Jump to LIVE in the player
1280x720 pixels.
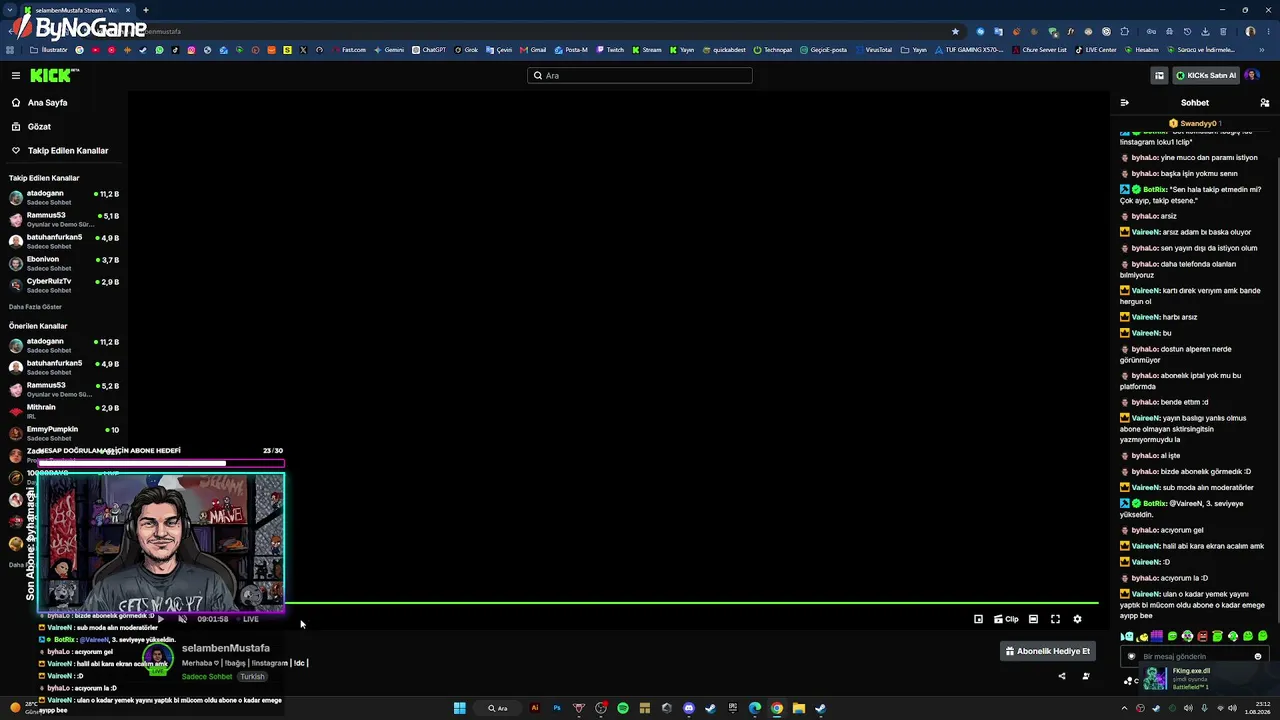(x=248, y=619)
